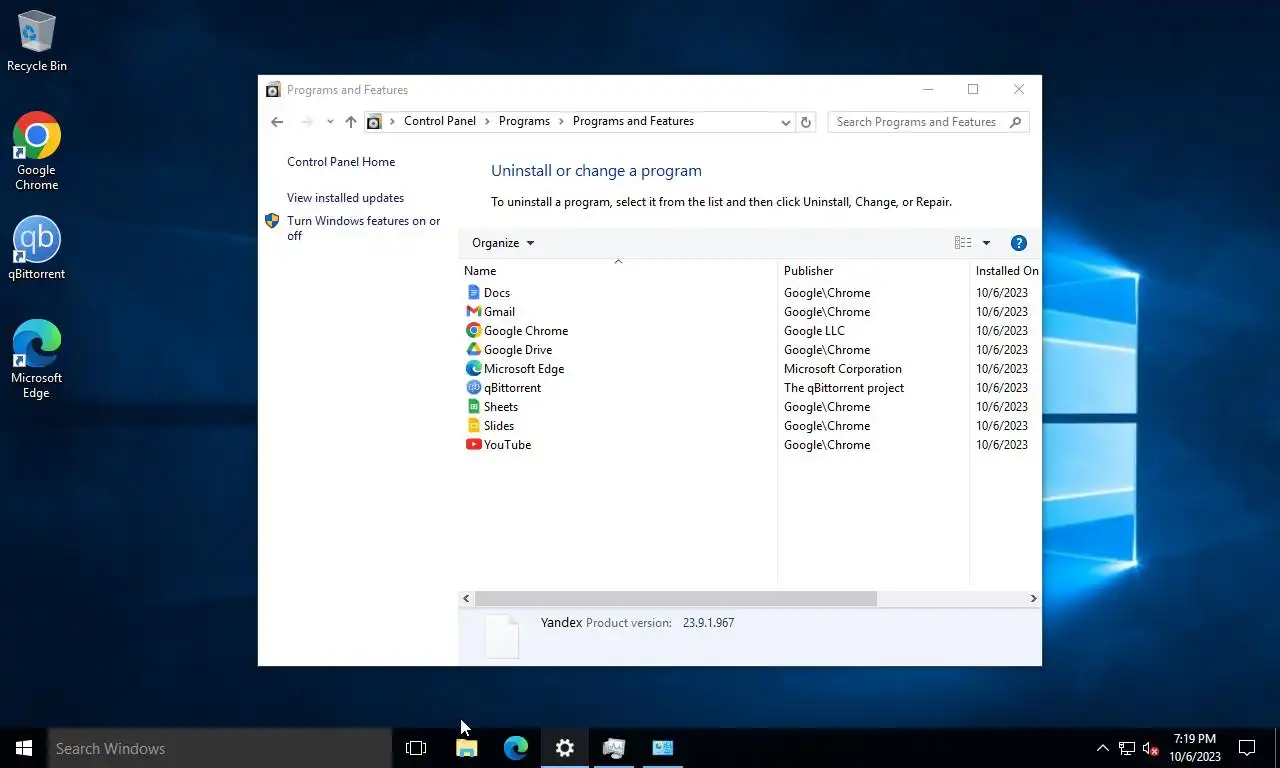Screen dimensions: 1280x768
Task: Expand the More options view arrow
Action: (x=986, y=243)
